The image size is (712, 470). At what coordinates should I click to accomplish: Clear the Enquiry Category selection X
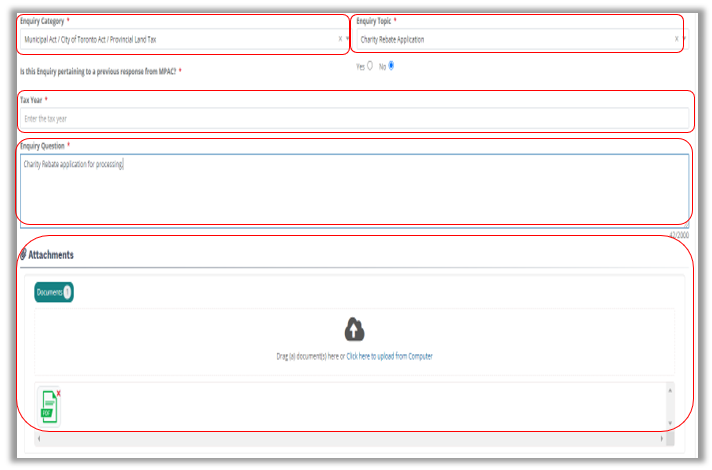point(340,39)
